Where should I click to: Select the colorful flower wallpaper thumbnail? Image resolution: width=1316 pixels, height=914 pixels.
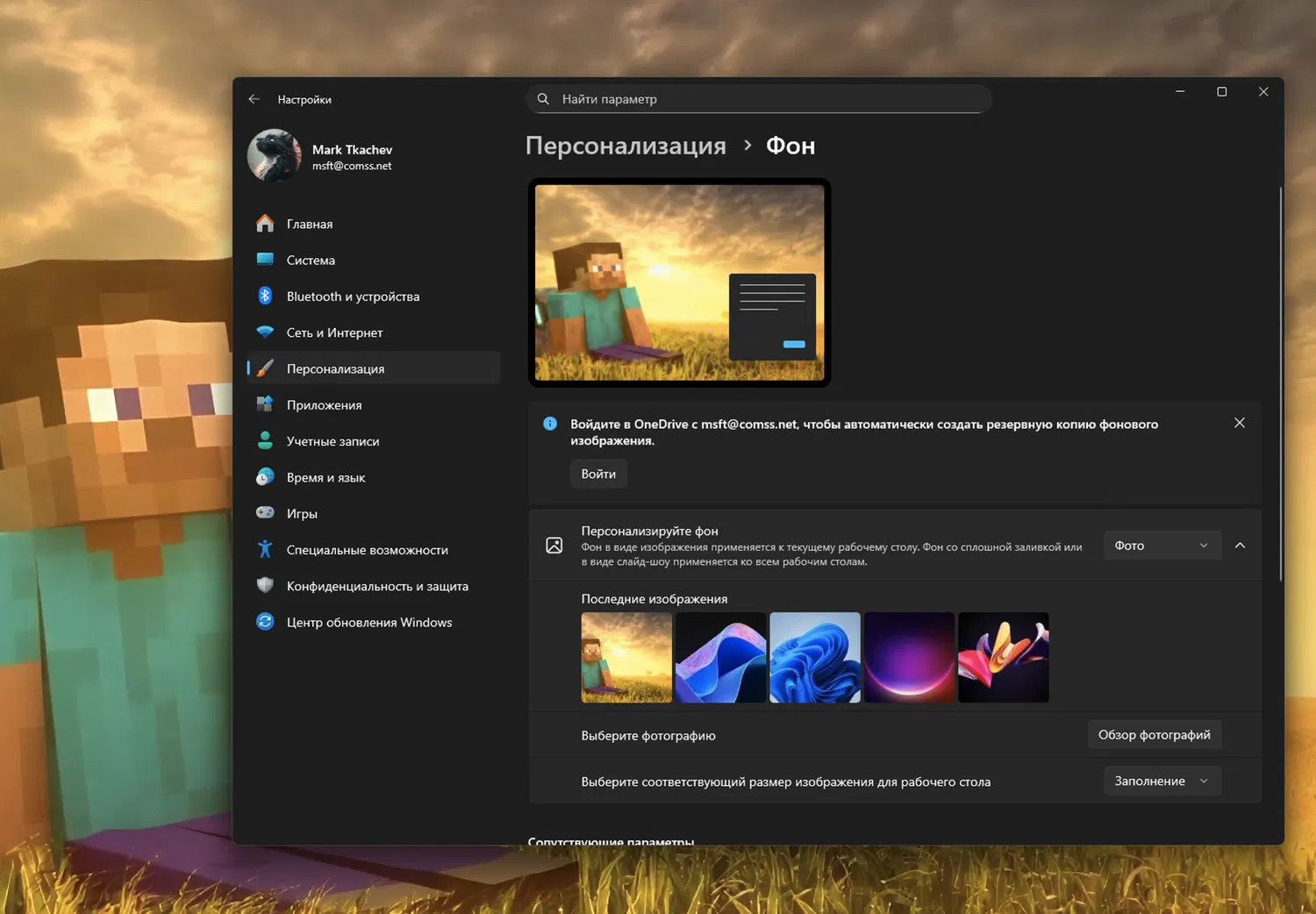pos(1004,658)
